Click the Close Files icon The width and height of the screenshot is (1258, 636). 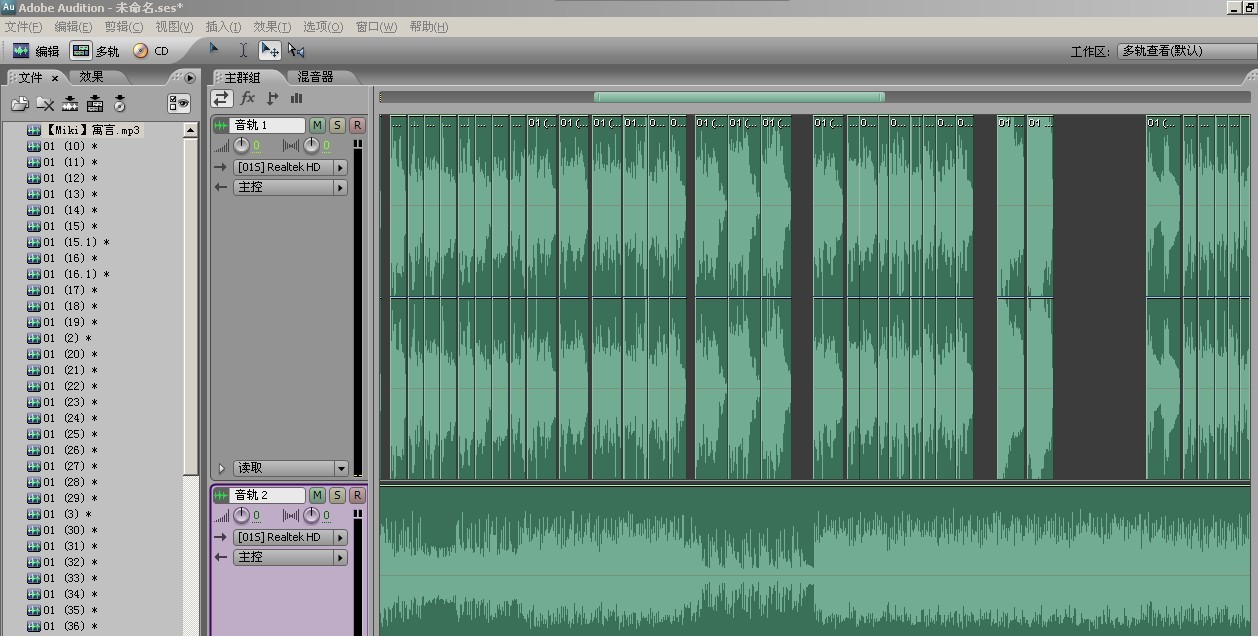click(45, 103)
